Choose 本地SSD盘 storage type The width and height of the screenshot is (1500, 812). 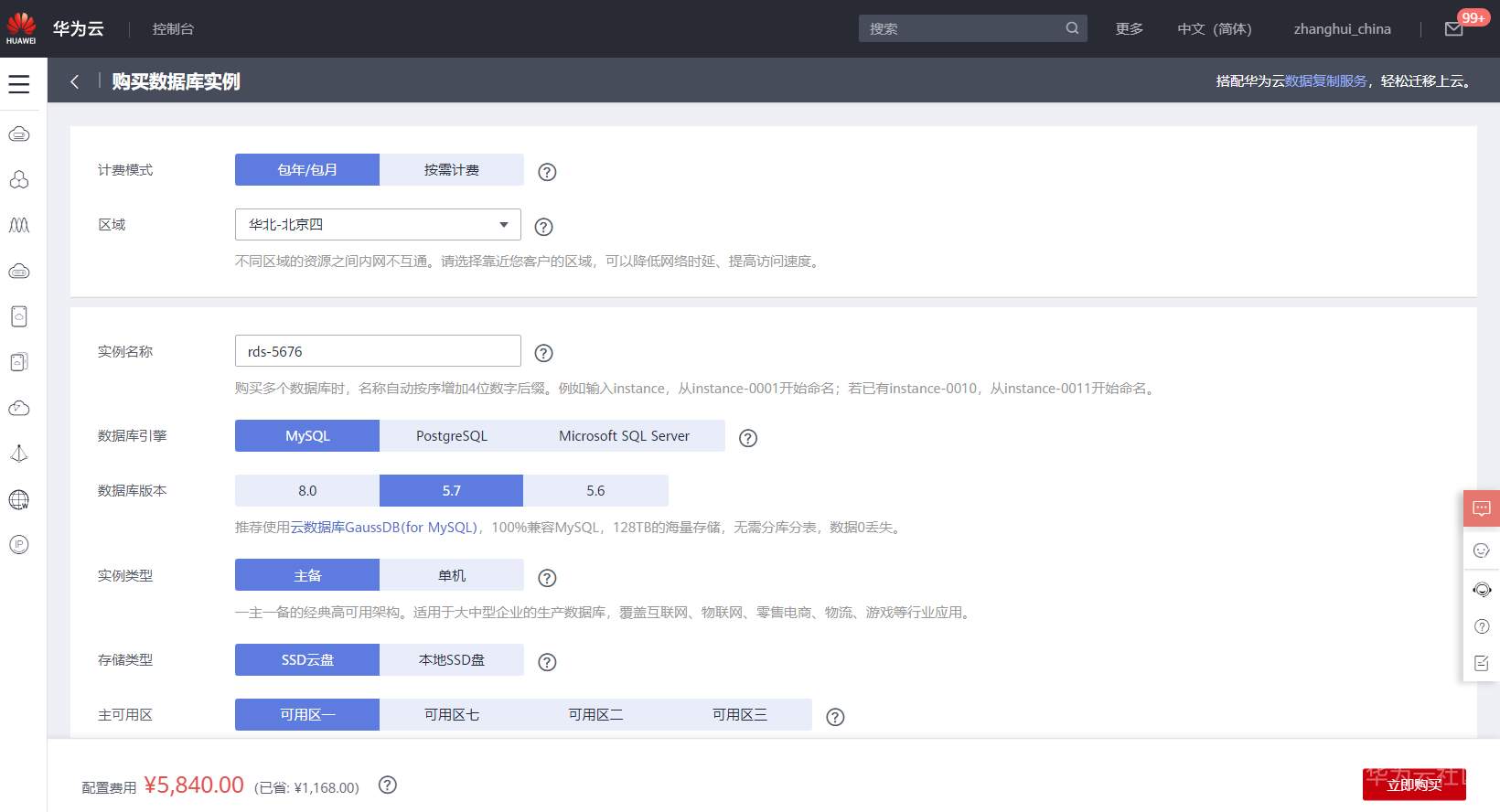[x=452, y=660]
